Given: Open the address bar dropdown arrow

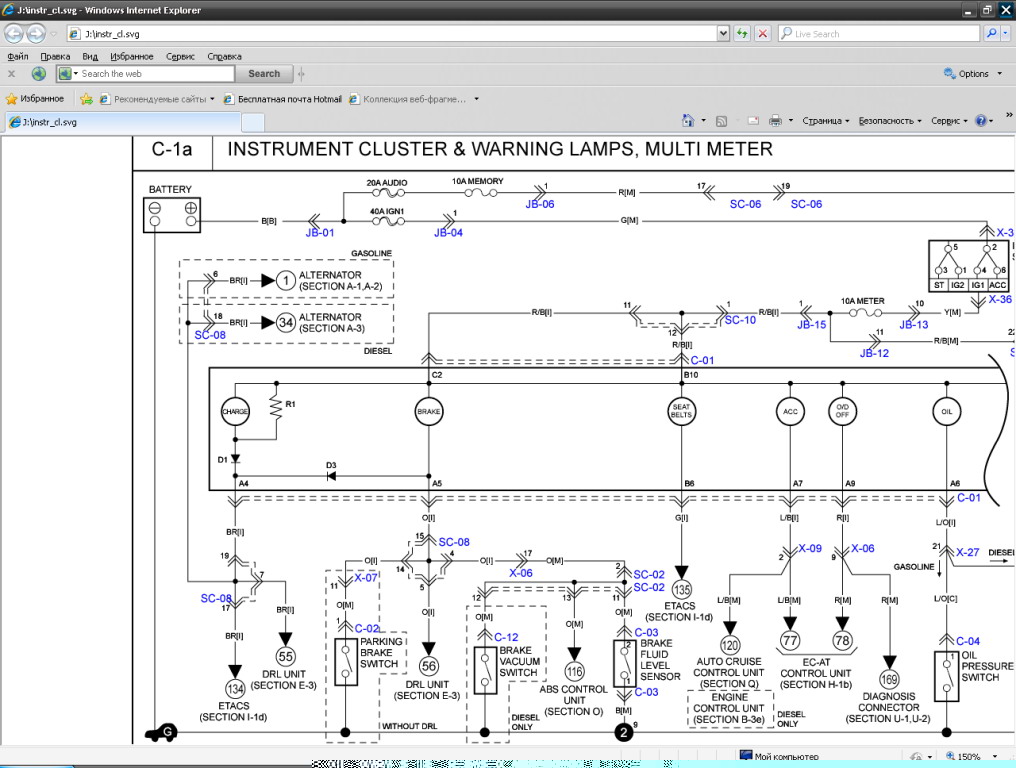Looking at the screenshot, I should click(x=723, y=34).
